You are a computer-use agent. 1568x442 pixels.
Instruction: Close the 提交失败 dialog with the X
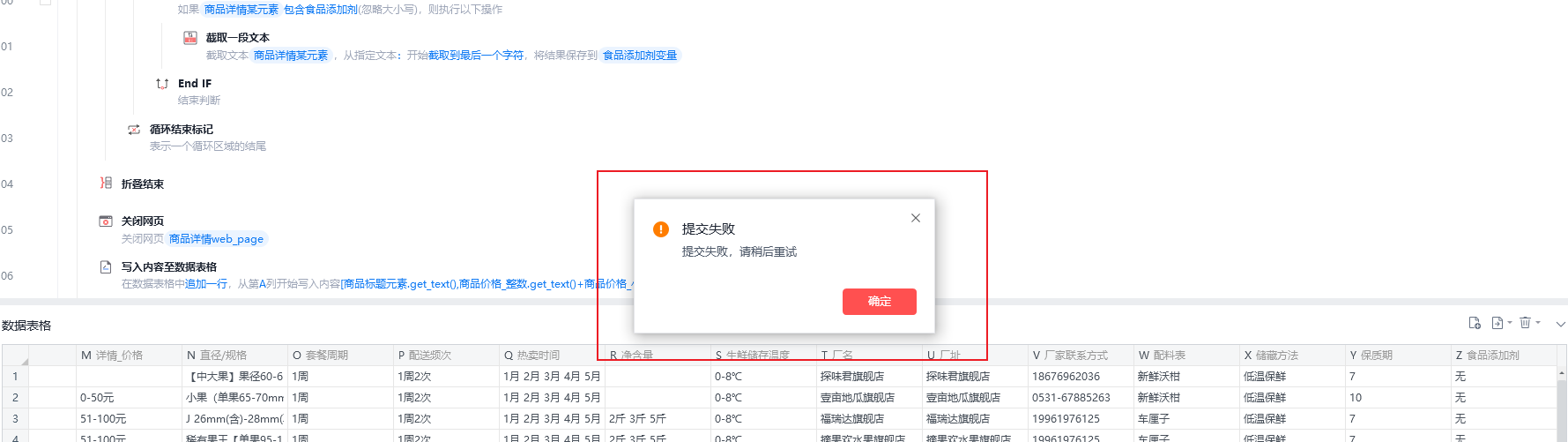tap(916, 218)
